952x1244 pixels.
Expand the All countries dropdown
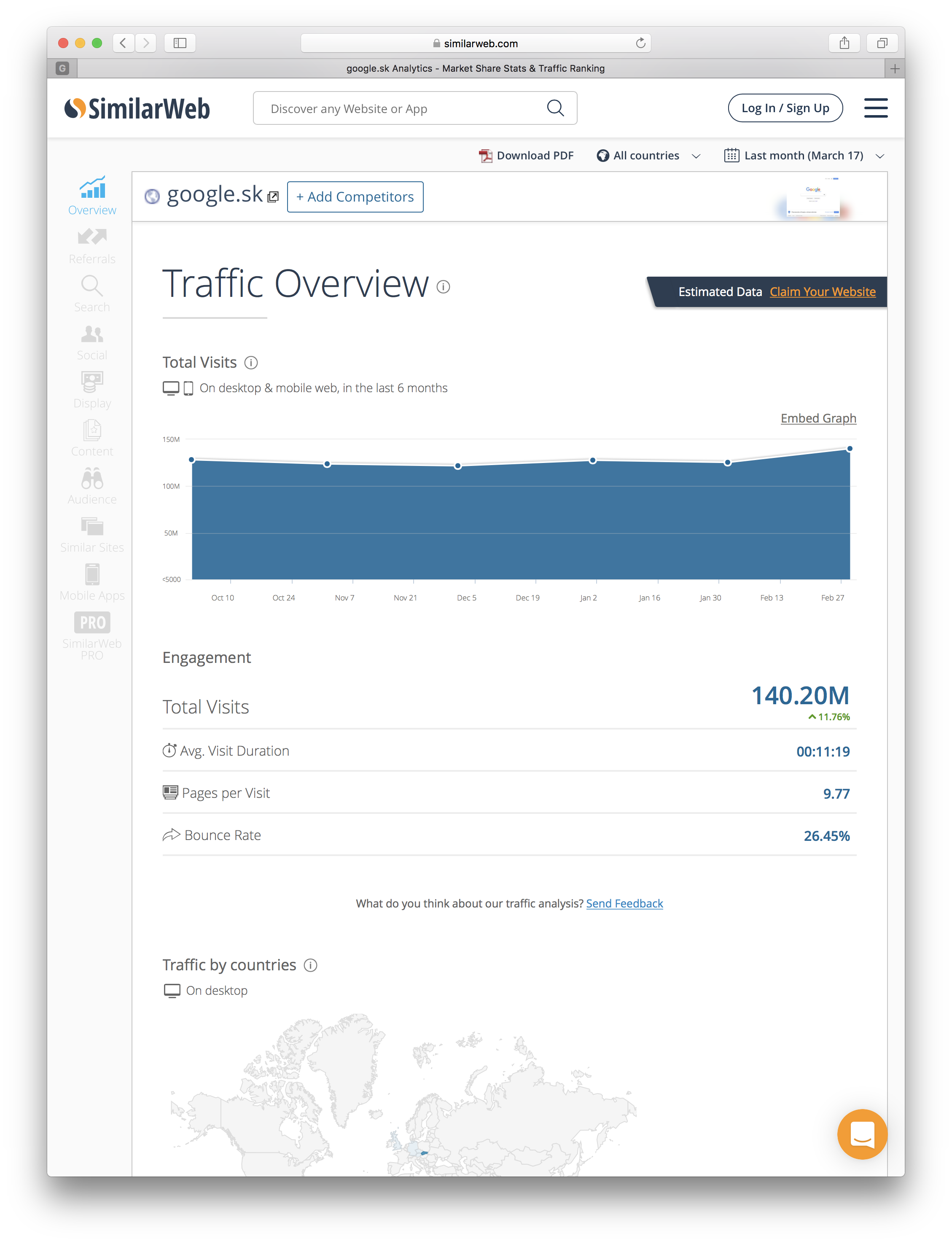(648, 156)
